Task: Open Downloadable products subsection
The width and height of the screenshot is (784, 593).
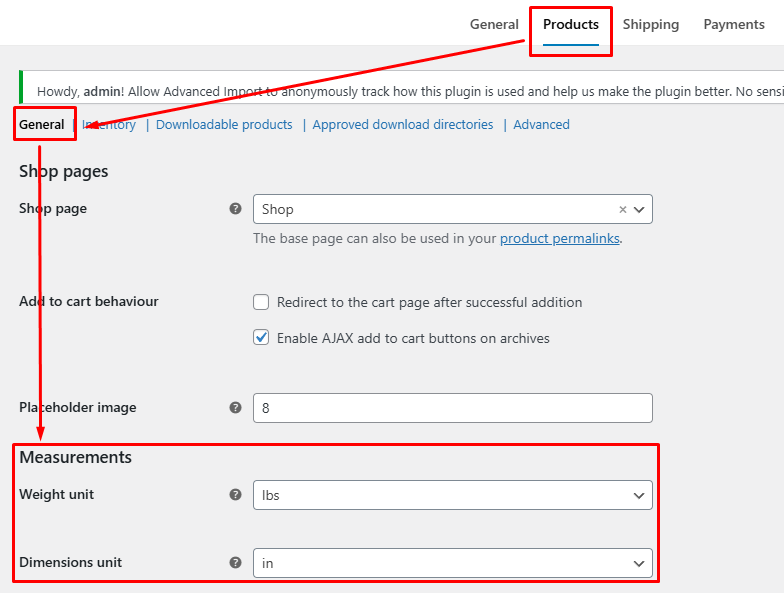Action: (x=224, y=124)
